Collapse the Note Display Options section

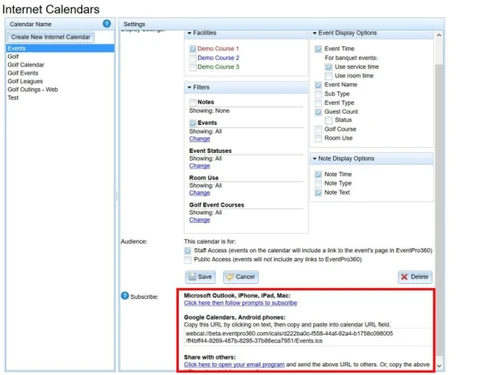314,159
